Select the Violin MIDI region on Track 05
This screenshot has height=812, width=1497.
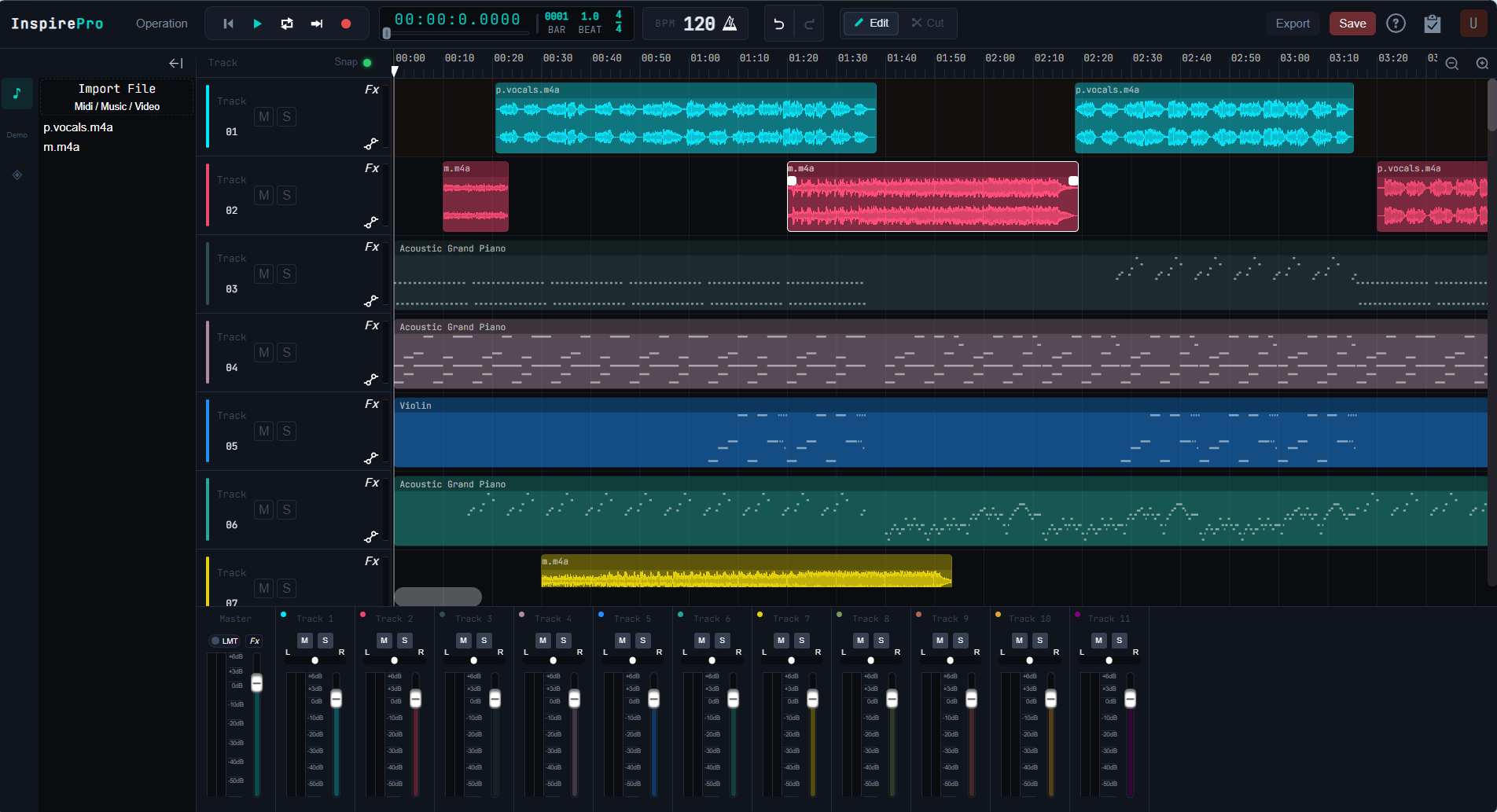940,432
